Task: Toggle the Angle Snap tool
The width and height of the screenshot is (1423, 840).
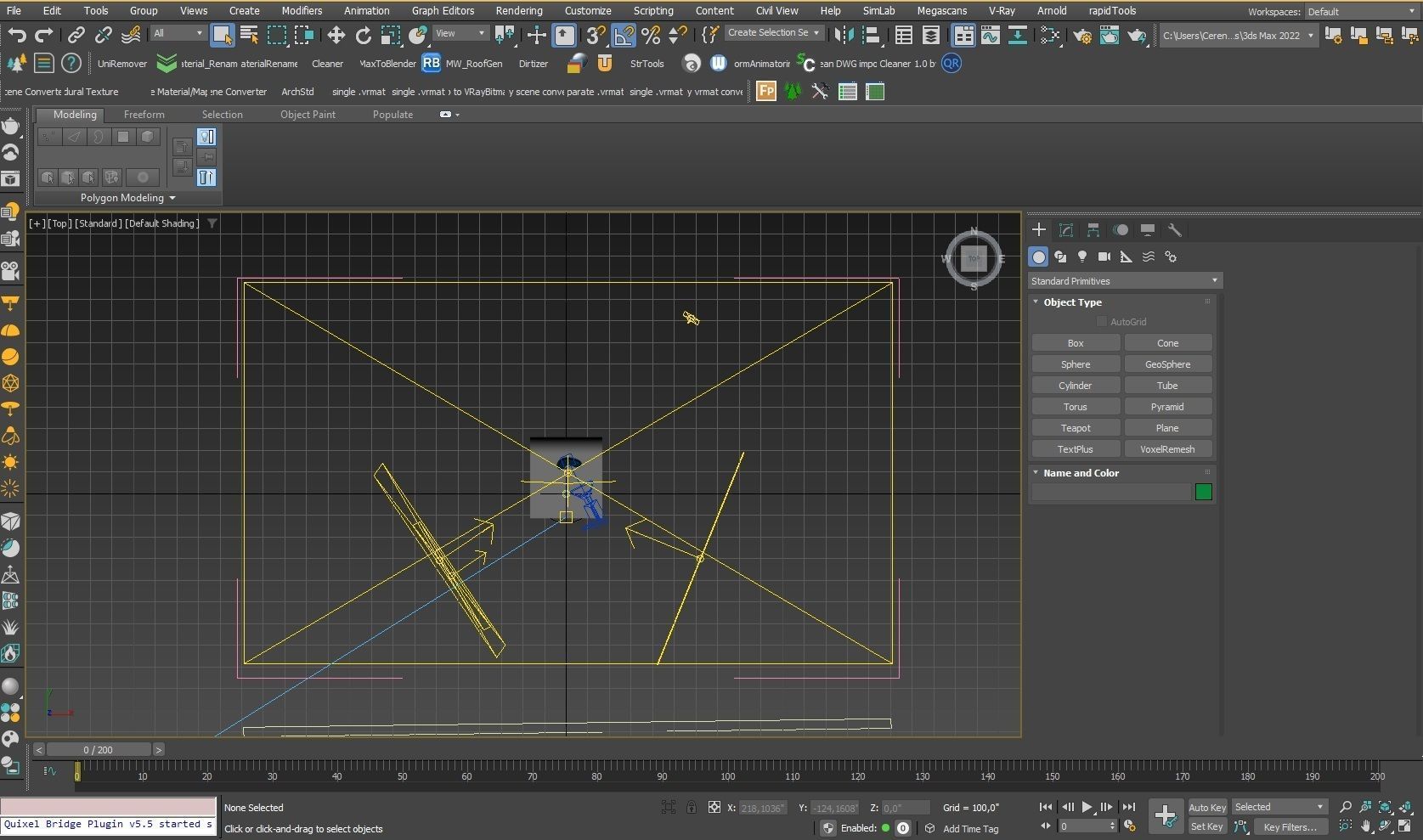Action: click(624, 35)
